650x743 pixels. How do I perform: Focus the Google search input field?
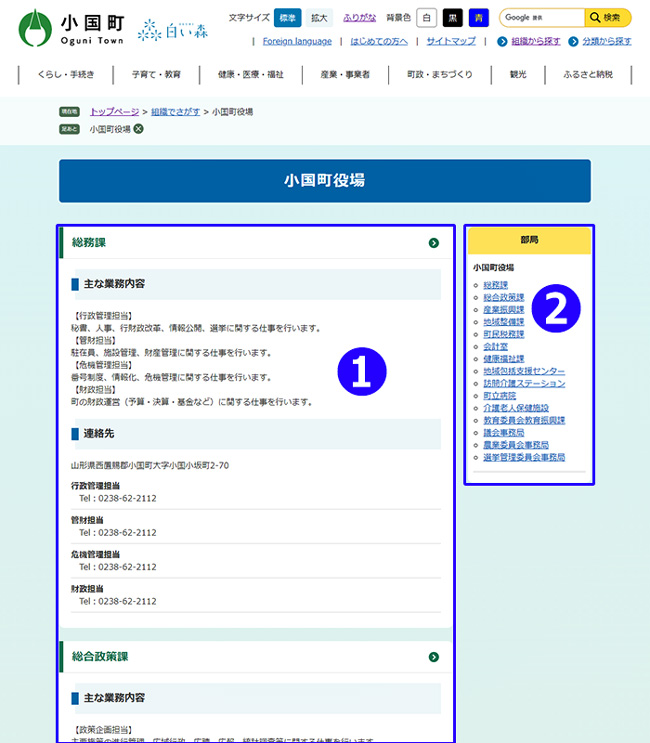coord(542,18)
